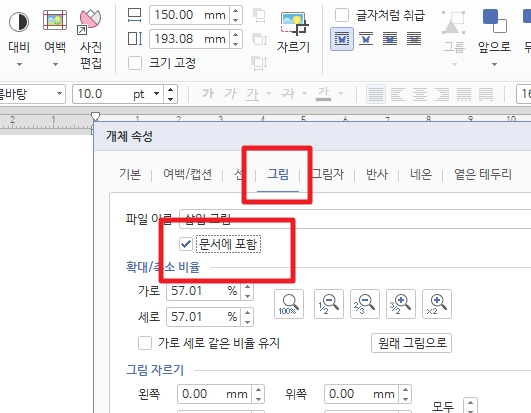Enlarge picture by x2
The image size is (531, 413).
tap(437, 304)
